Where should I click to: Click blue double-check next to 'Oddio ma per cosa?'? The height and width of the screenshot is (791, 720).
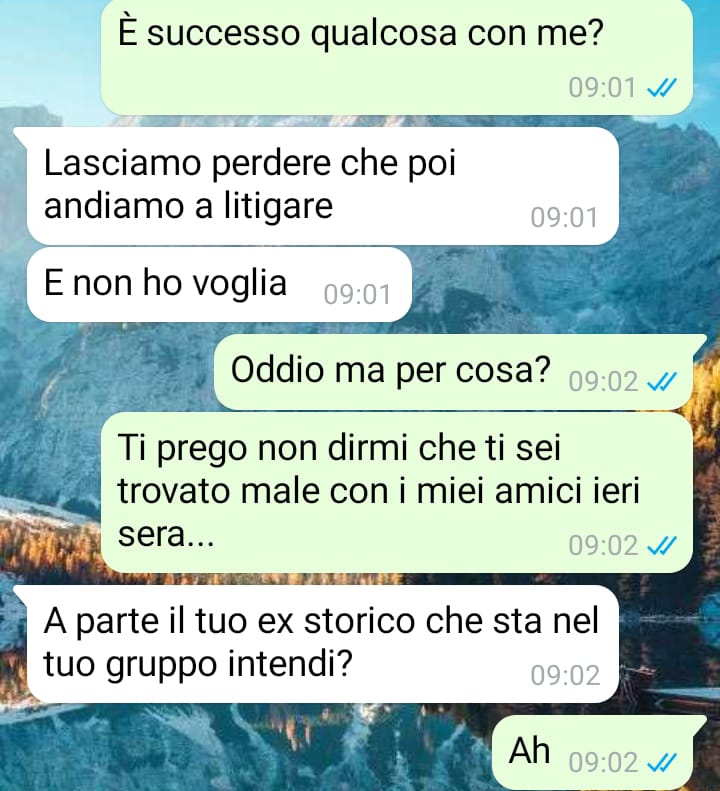(x=661, y=382)
